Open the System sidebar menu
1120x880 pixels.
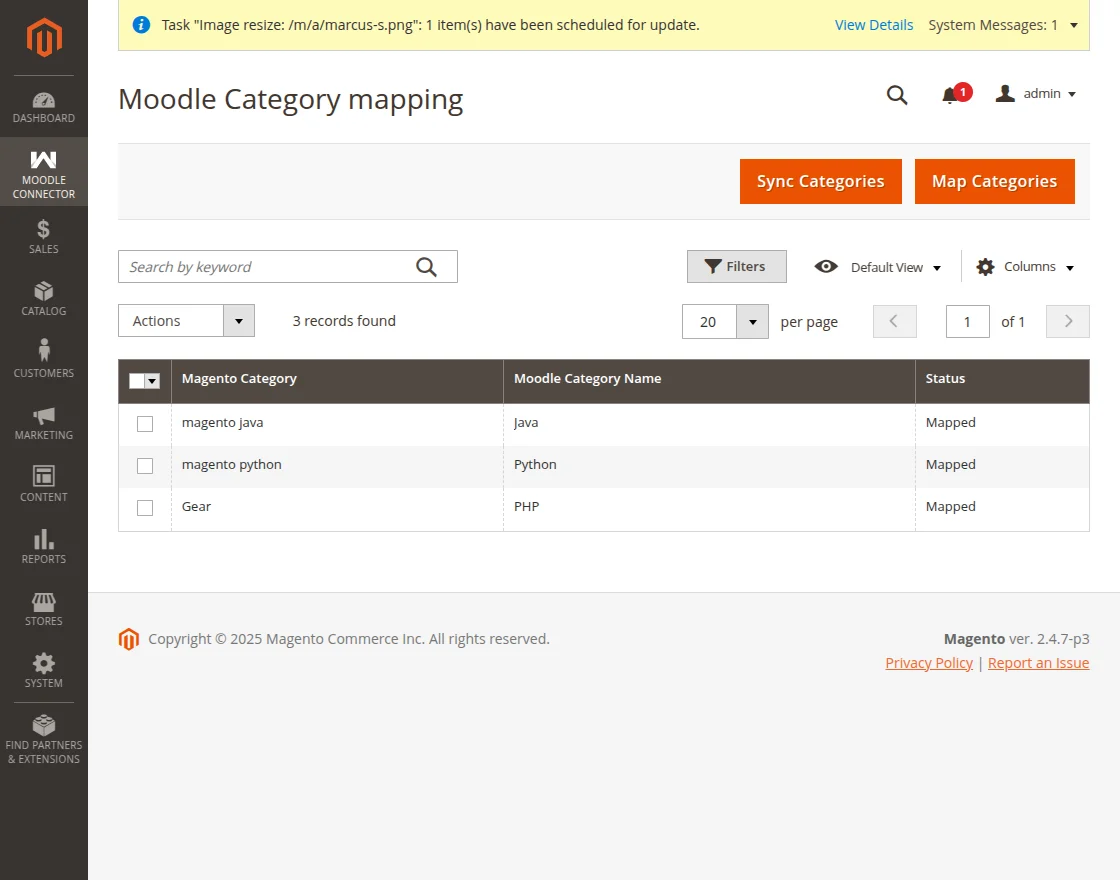pyautogui.click(x=44, y=671)
